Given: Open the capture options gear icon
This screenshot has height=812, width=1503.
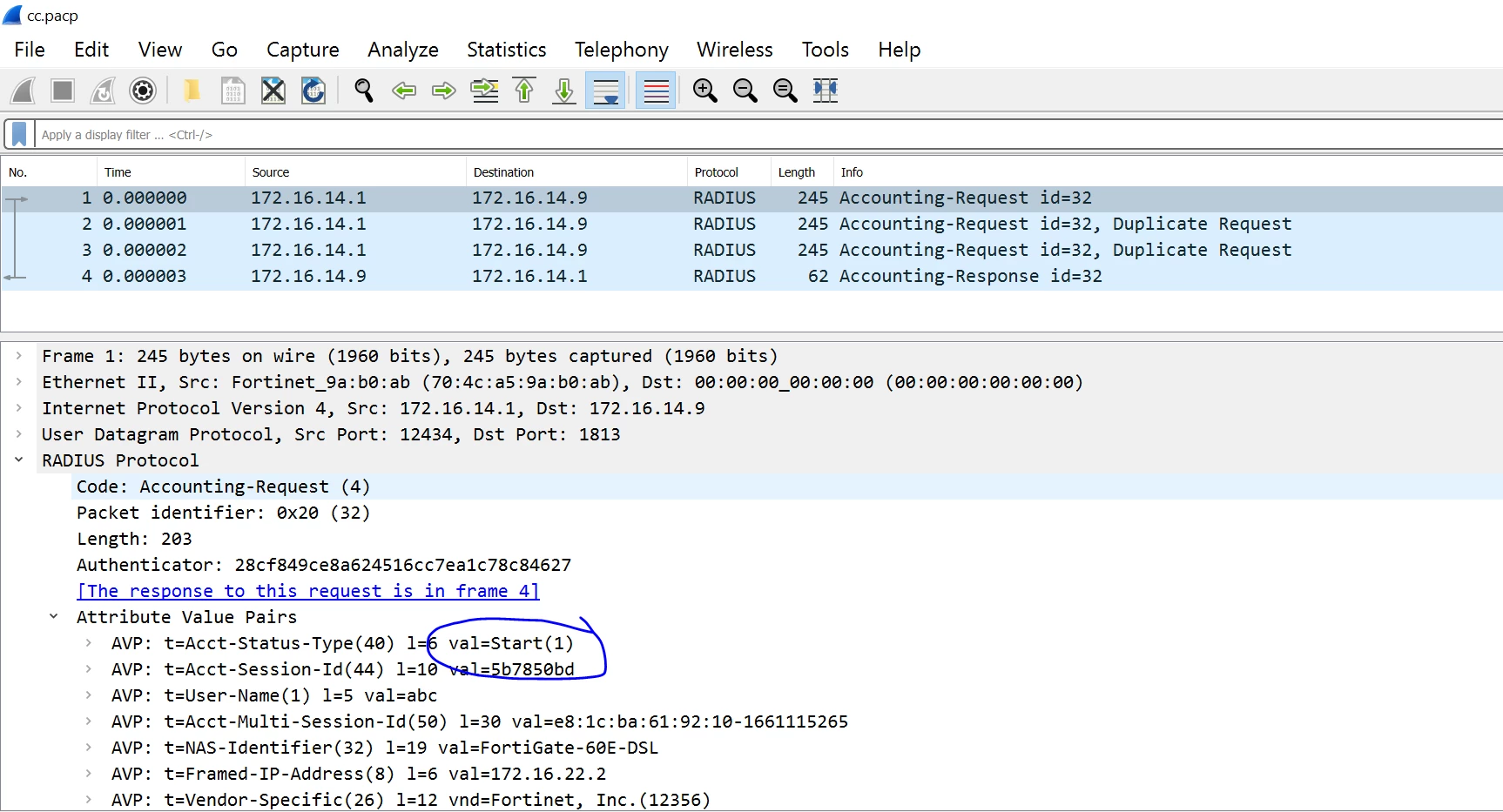Looking at the screenshot, I should [143, 91].
